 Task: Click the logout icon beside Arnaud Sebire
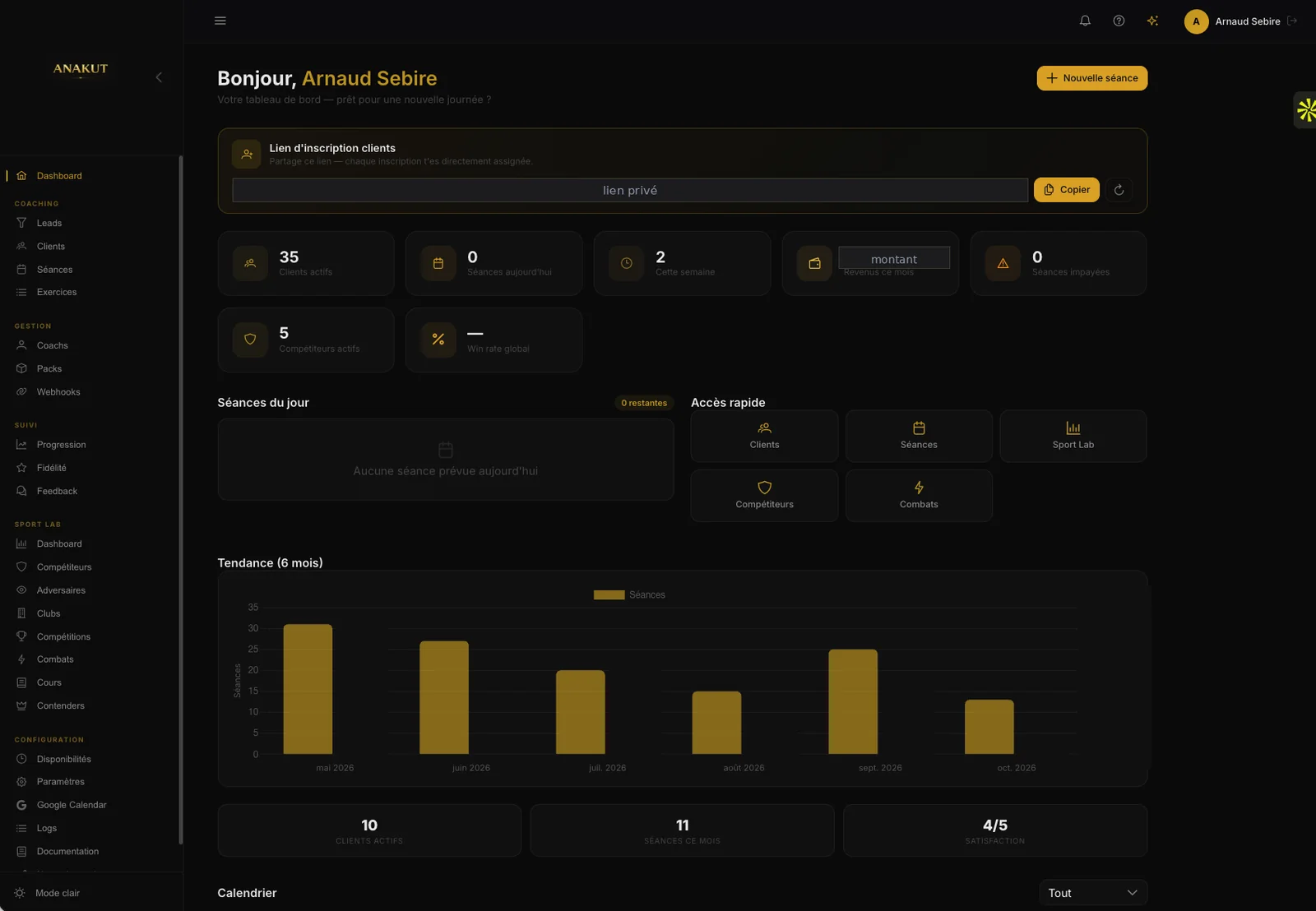point(1291,21)
